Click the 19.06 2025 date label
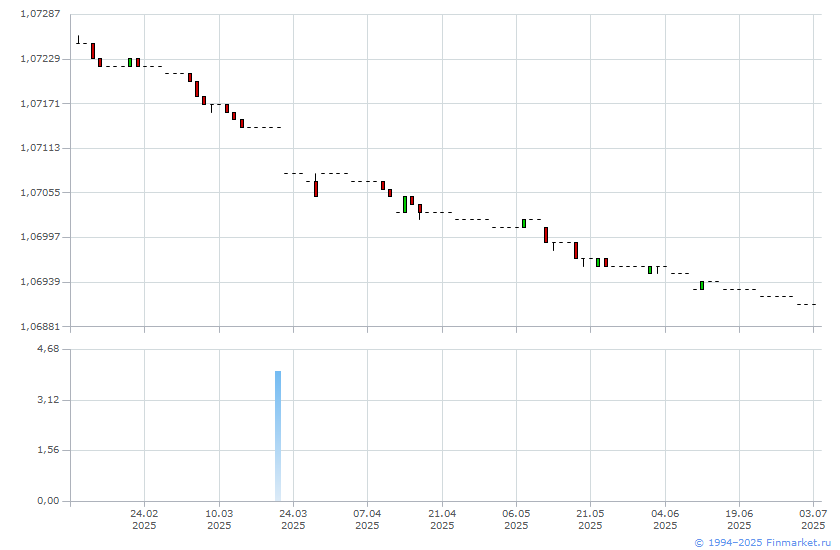 739,519
